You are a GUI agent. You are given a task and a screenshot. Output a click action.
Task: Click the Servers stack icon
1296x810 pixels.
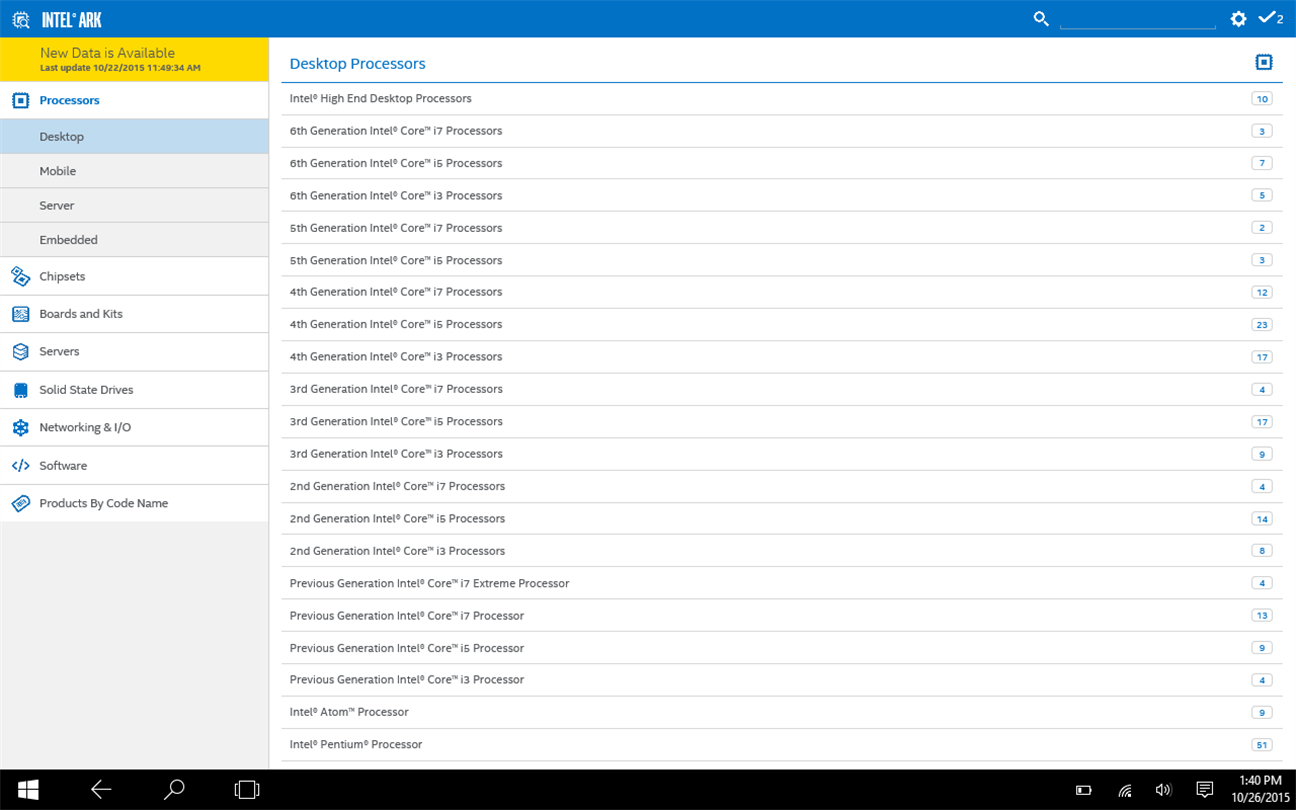tap(20, 352)
